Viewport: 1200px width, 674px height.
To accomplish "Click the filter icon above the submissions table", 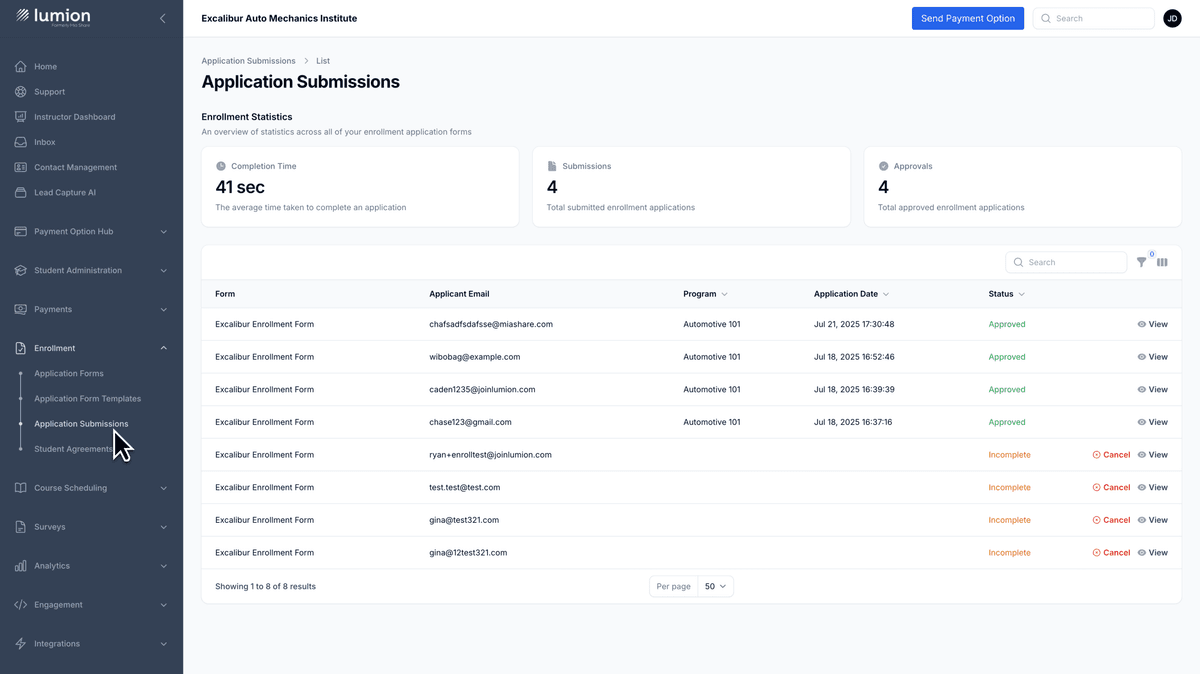I will point(1141,262).
